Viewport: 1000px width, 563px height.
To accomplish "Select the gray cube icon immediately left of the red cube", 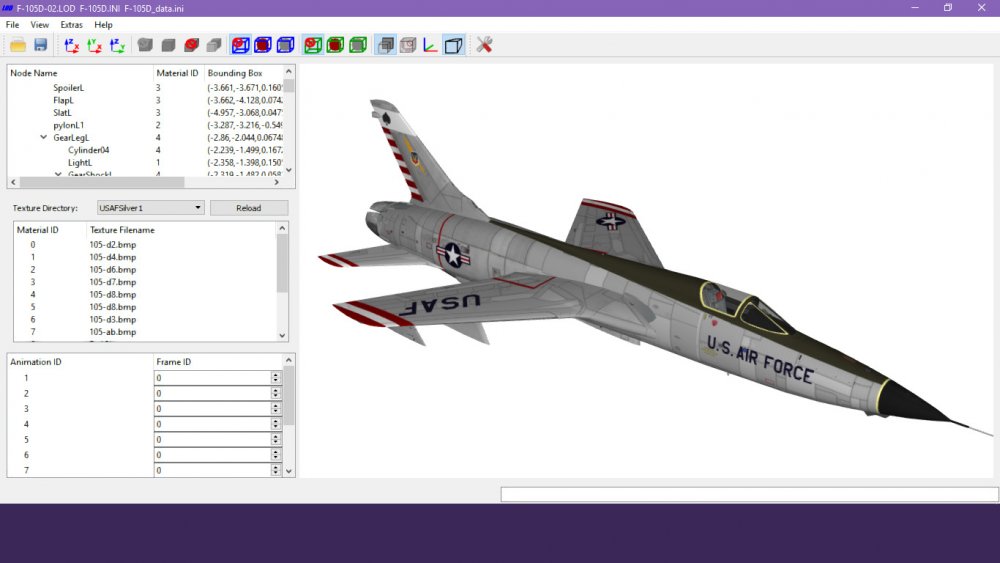I will pyautogui.click(x=168, y=45).
